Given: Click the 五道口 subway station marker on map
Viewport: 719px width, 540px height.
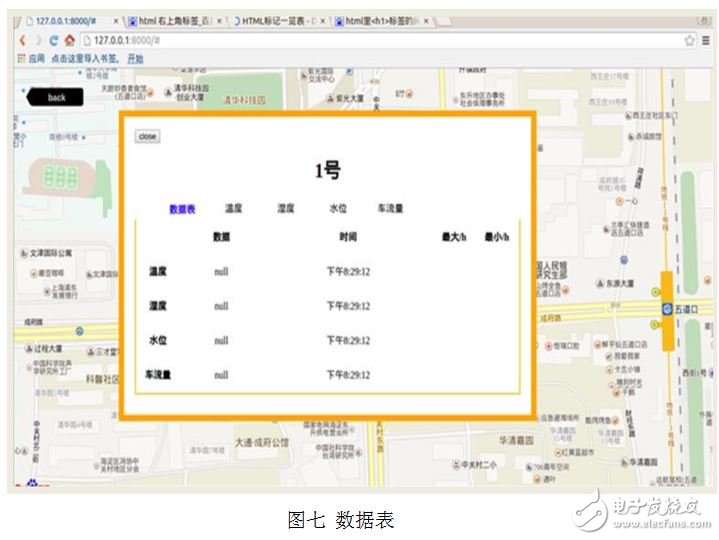Looking at the screenshot, I should (667, 311).
